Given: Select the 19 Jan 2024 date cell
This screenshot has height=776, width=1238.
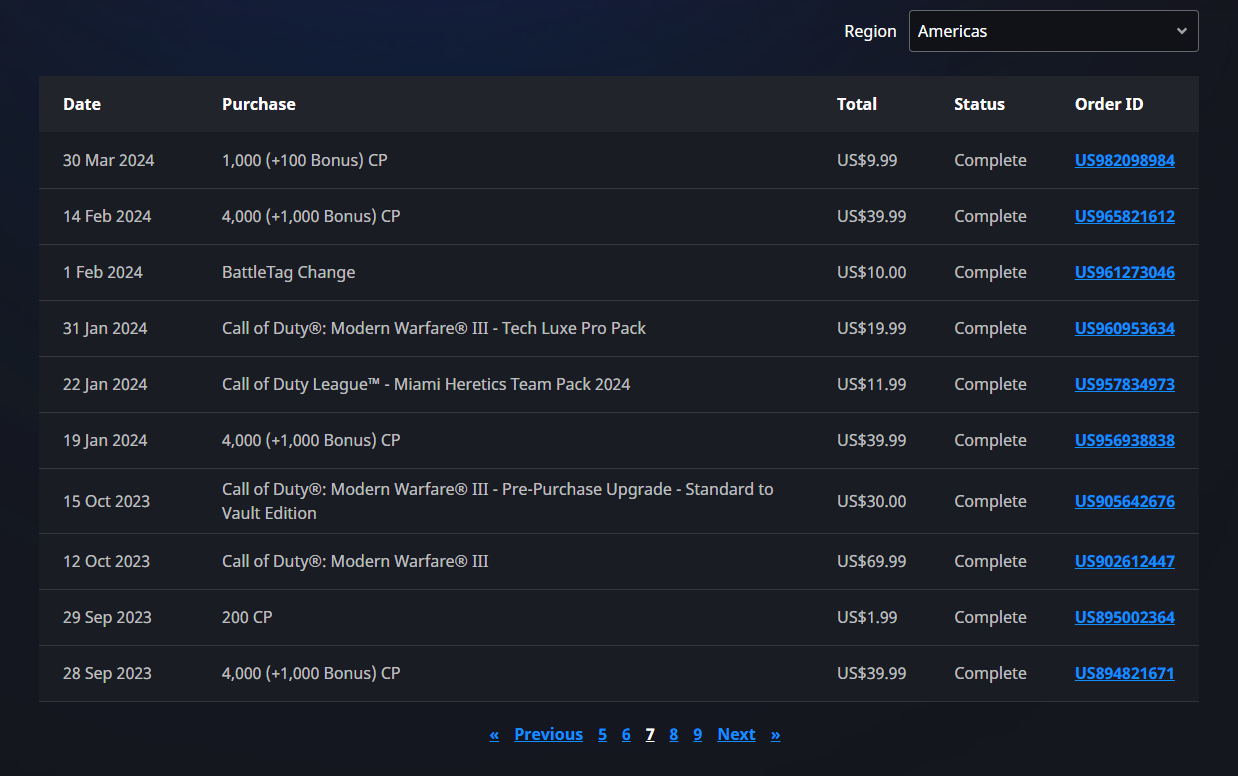Looking at the screenshot, I should [x=105, y=440].
